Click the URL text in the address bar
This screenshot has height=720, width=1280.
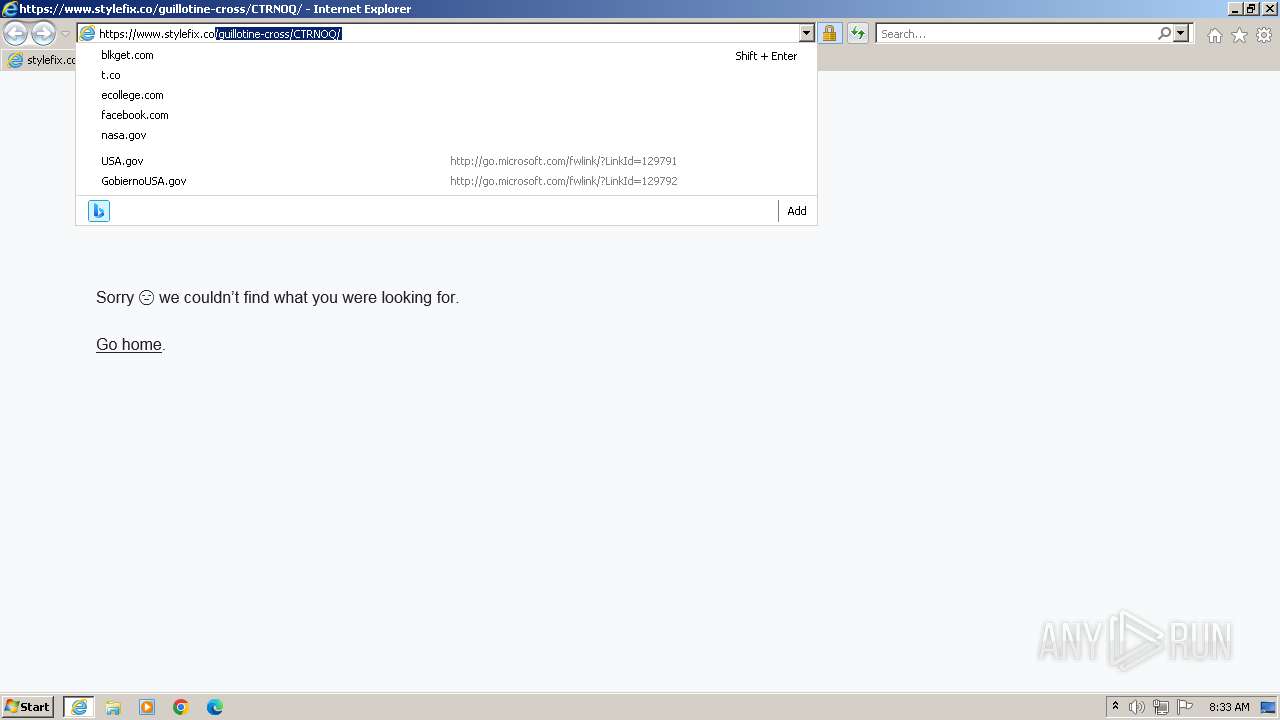[220, 33]
